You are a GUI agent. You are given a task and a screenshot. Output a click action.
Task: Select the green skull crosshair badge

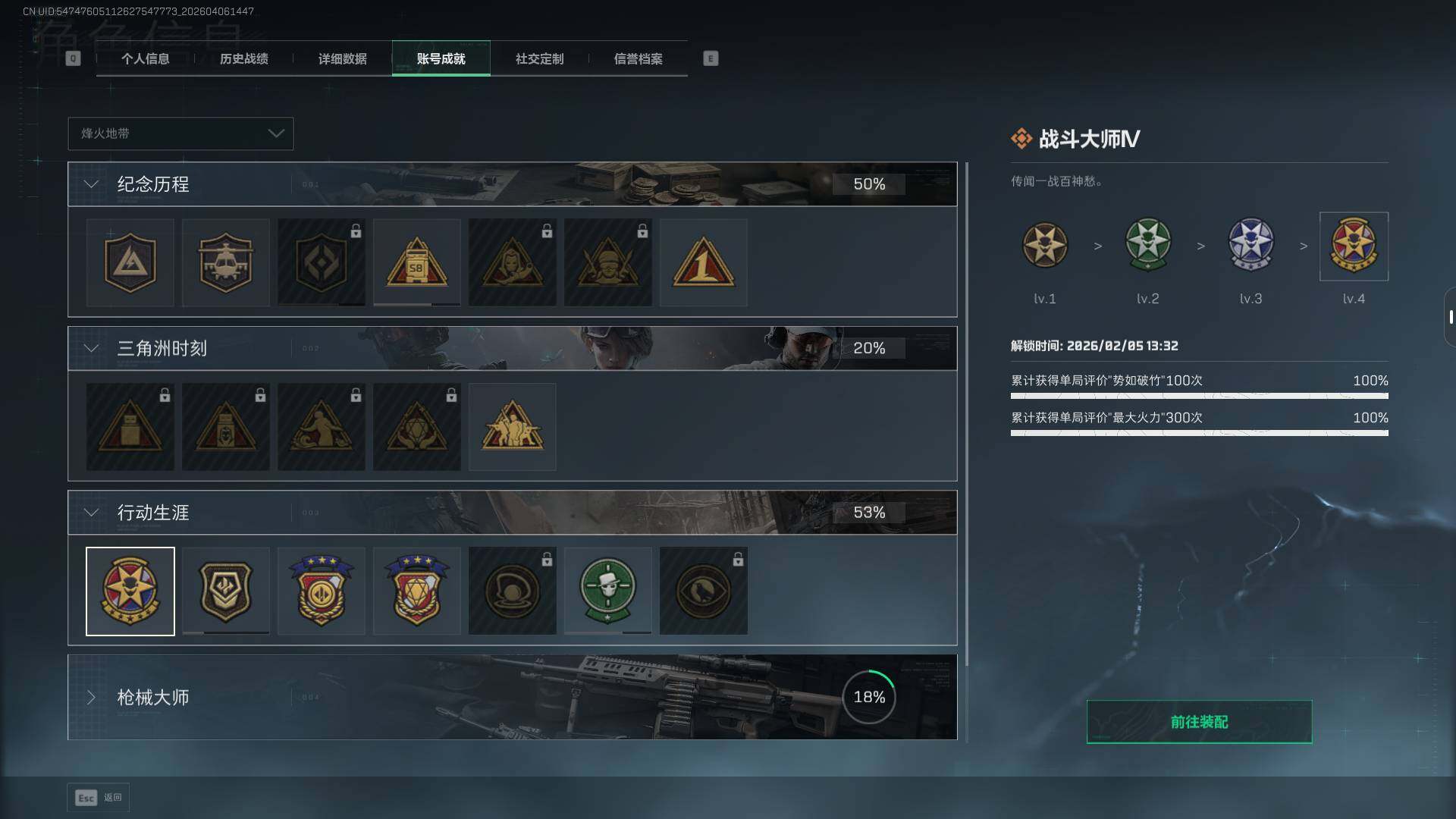[x=607, y=591]
